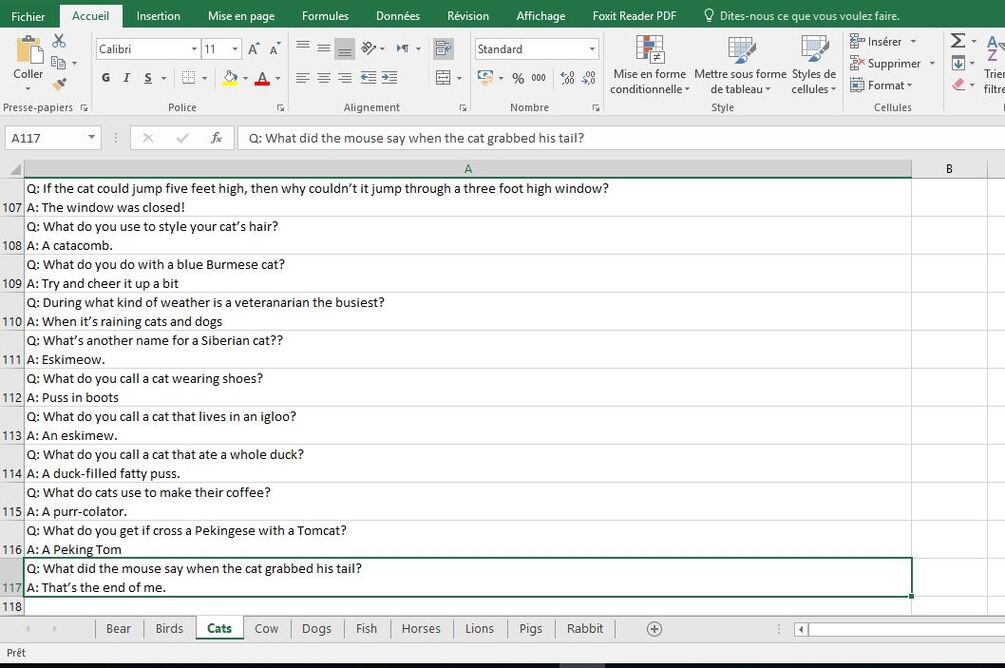
Task: Click the wrap text icon
Action: (443, 49)
